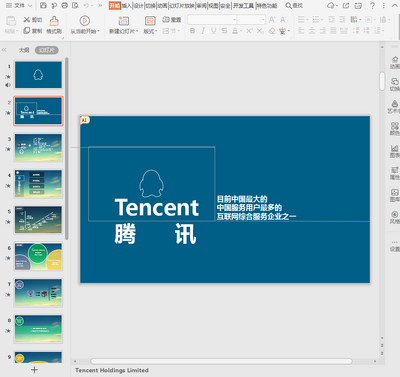Click the Share icon in title bar

[346, 5]
